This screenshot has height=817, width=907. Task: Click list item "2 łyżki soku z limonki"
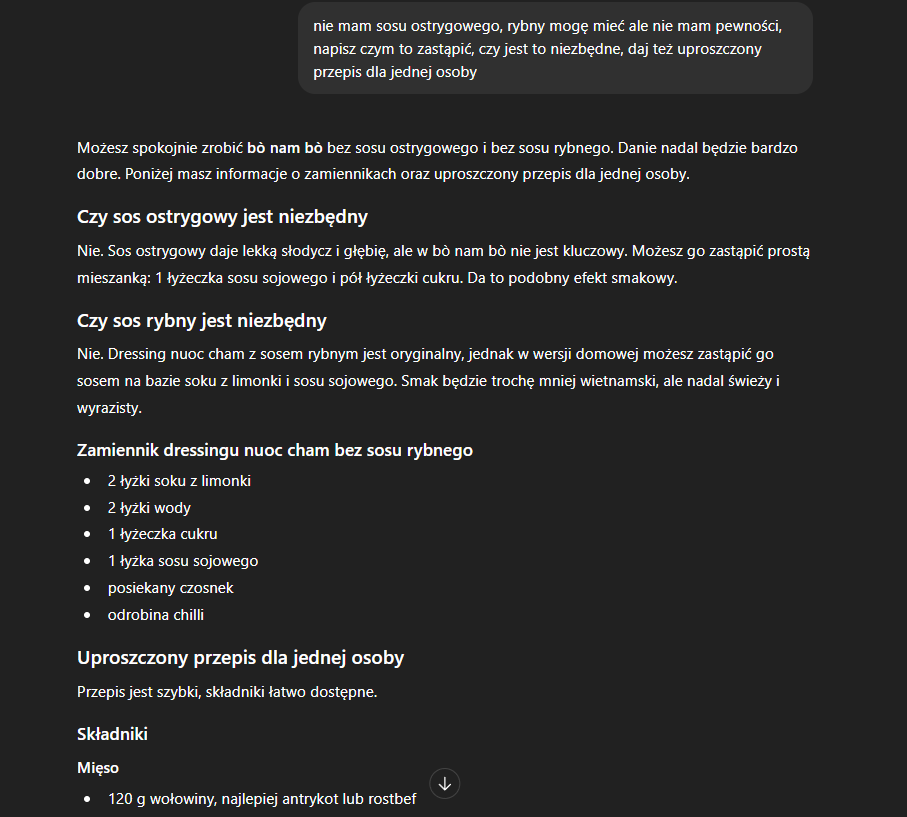[x=179, y=481]
